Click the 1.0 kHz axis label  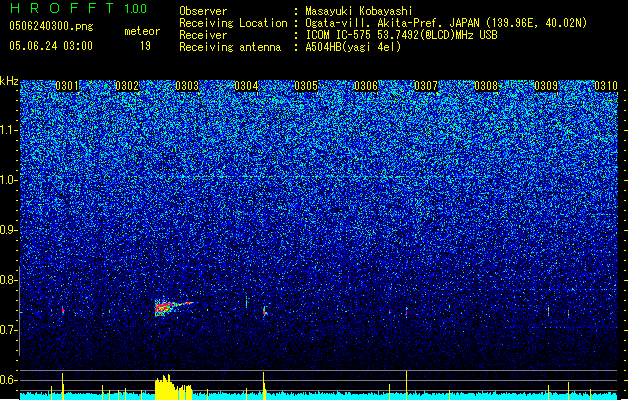(x=9, y=180)
